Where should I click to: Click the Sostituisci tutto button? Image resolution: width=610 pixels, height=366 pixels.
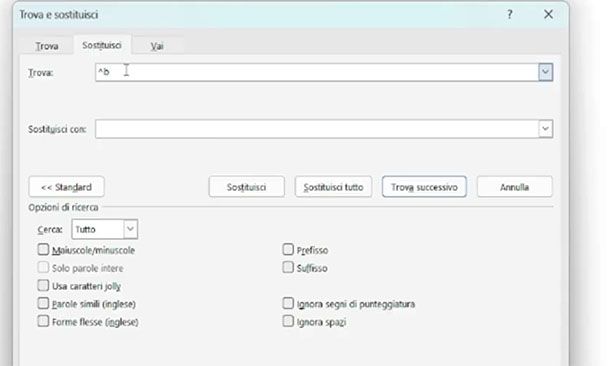coord(333,187)
